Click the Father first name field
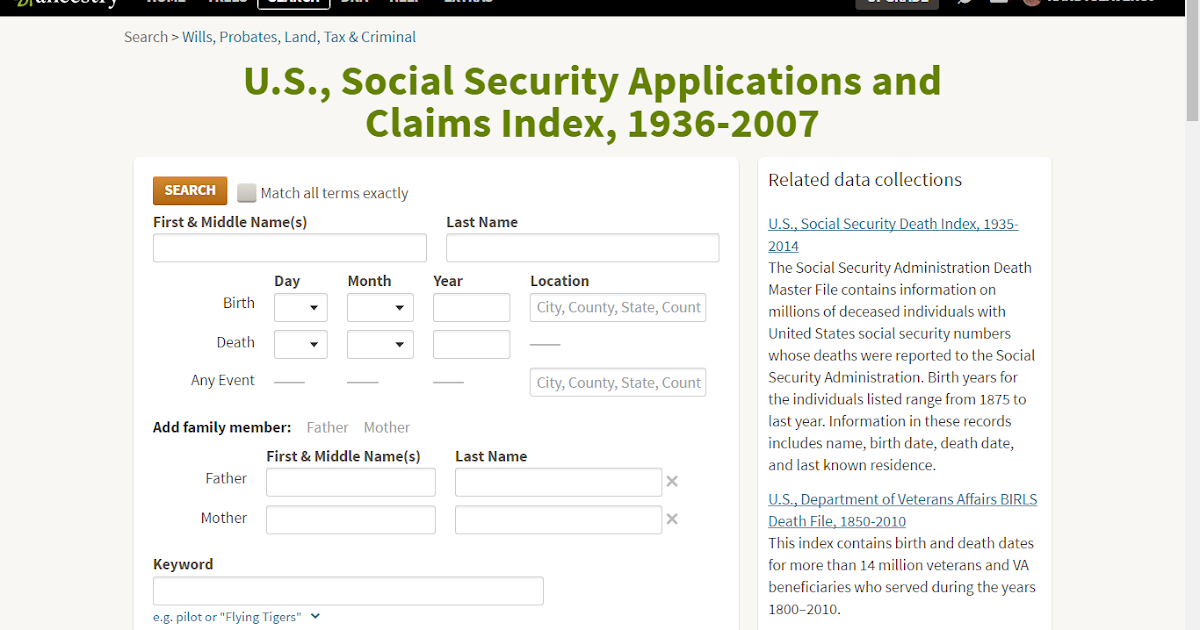Viewport: 1200px width, 630px height. pyautogui.click(x=351, y=482)
